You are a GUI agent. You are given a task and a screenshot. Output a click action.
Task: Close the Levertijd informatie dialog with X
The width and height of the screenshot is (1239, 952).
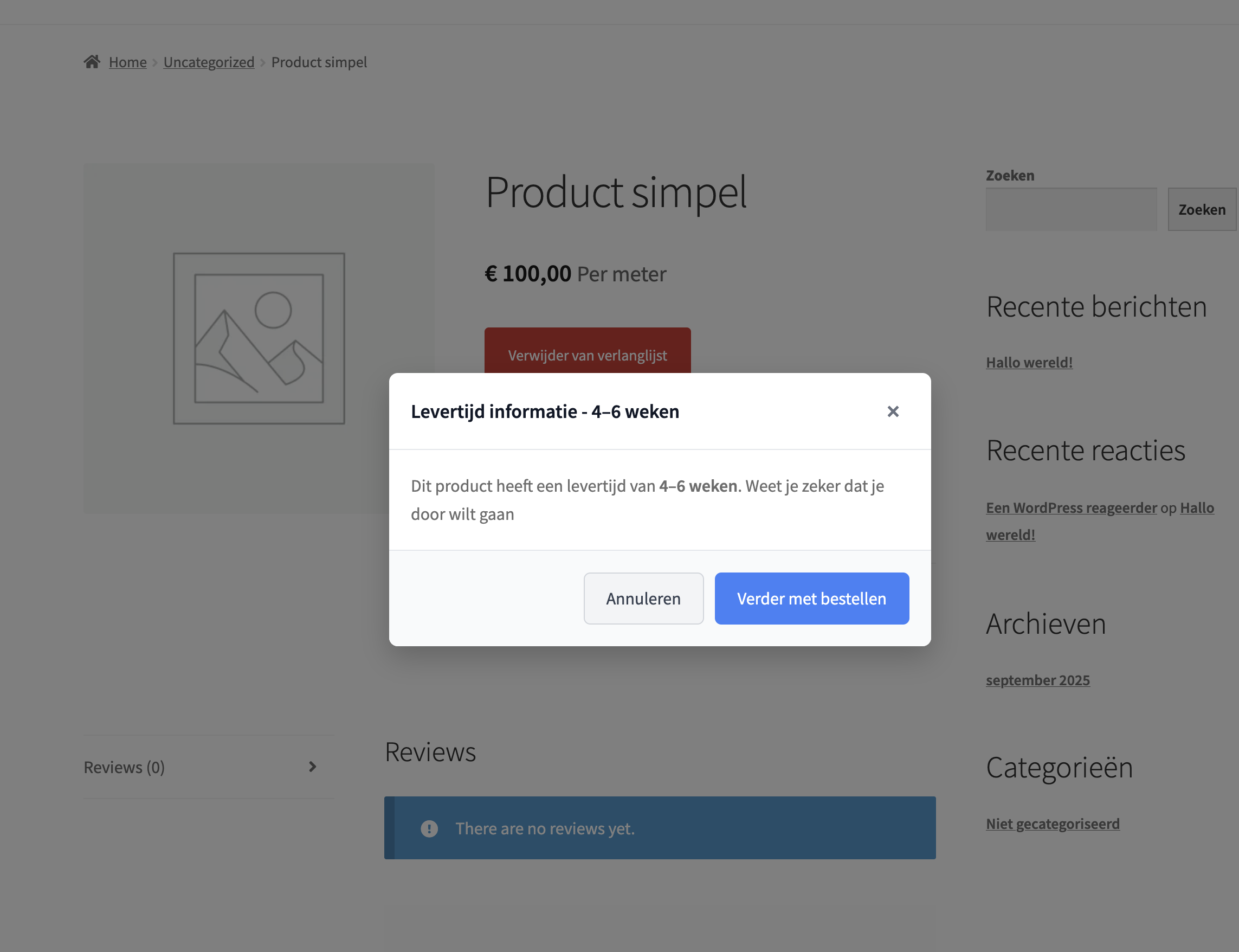point(893,411)
